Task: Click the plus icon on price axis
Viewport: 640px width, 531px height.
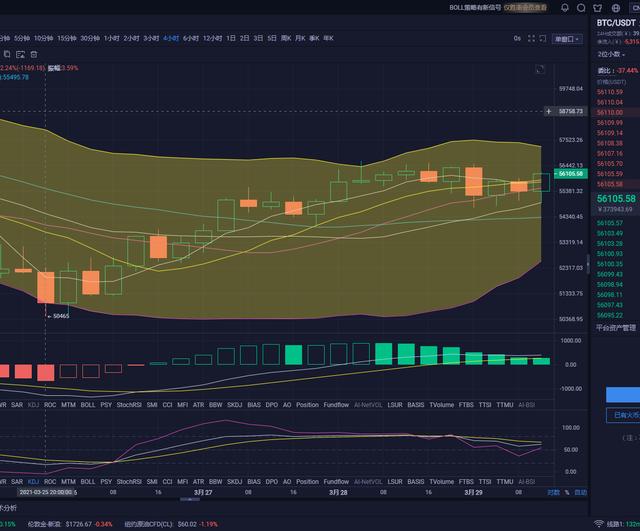Action: click(548, 111)
